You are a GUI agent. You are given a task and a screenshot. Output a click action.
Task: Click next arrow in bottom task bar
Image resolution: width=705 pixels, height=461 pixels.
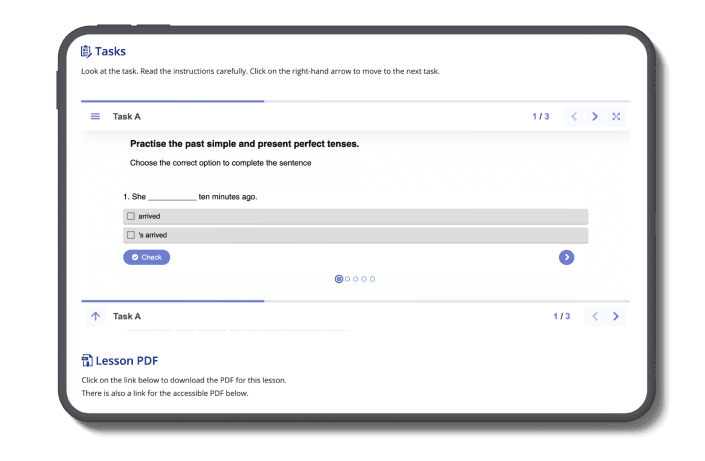click(x=616, y=316)
